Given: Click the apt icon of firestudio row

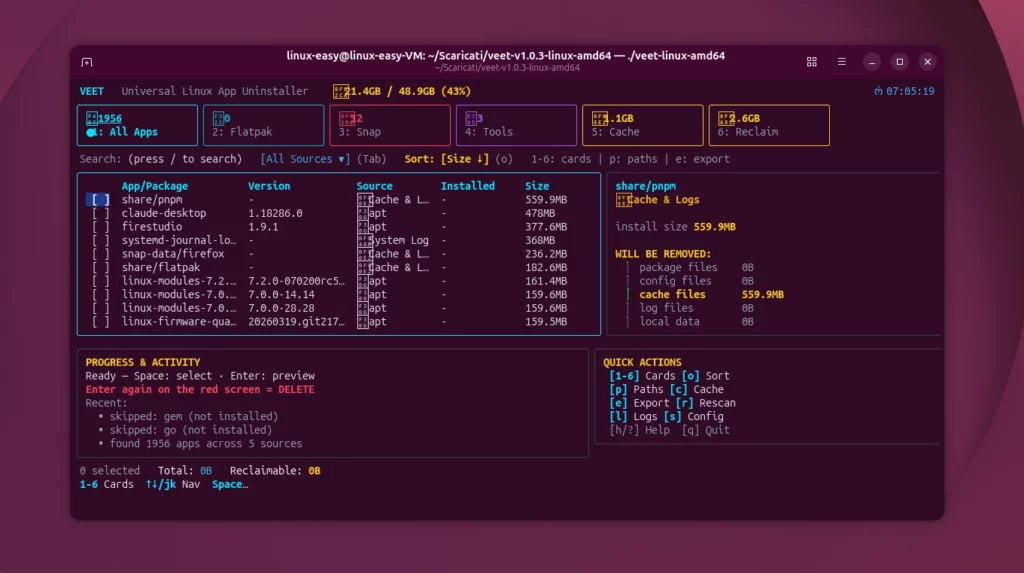Looking at the screenshot, I should tap(362, 227).
